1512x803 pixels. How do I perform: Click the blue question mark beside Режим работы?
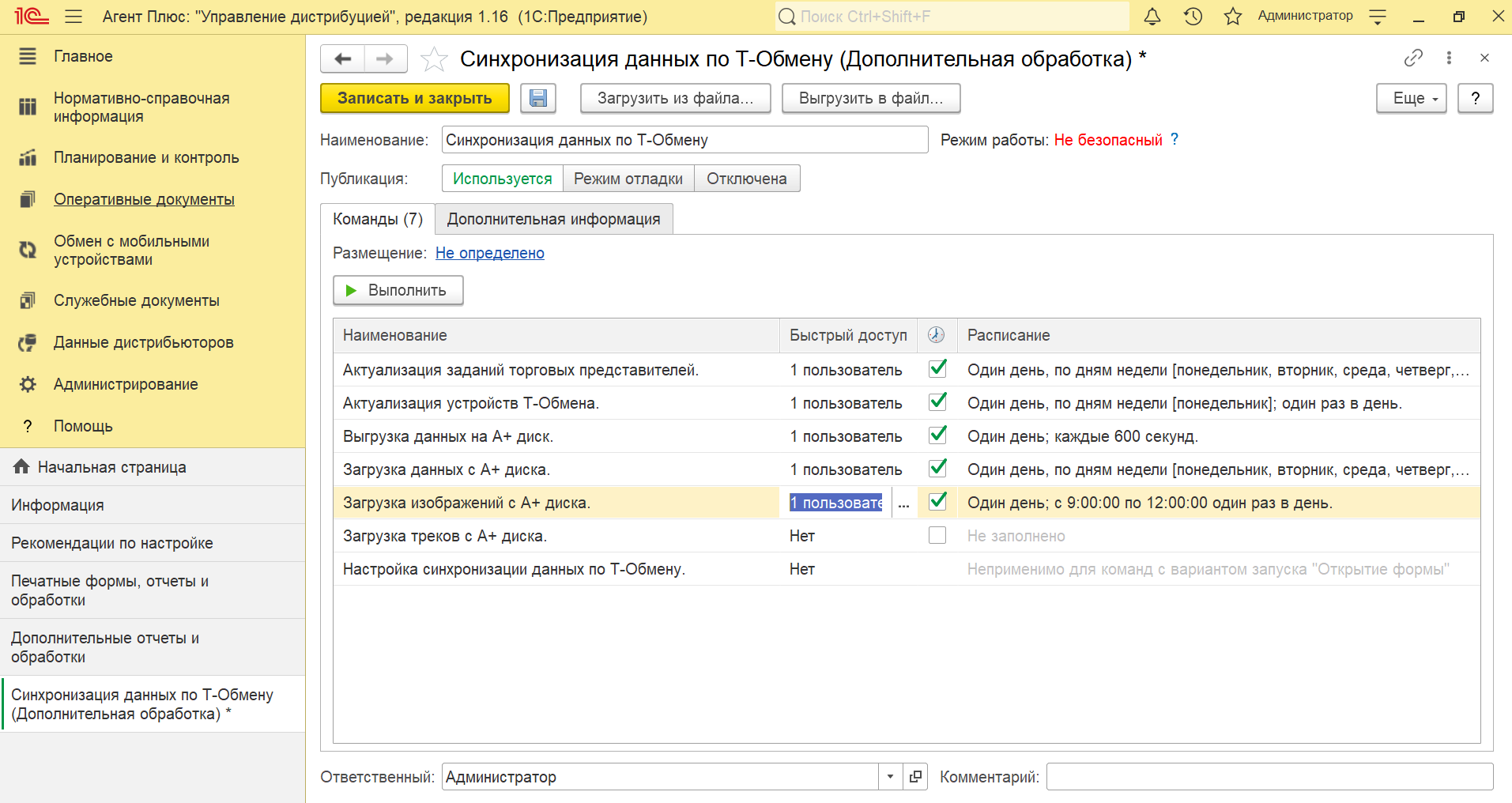click(1175, 139)
